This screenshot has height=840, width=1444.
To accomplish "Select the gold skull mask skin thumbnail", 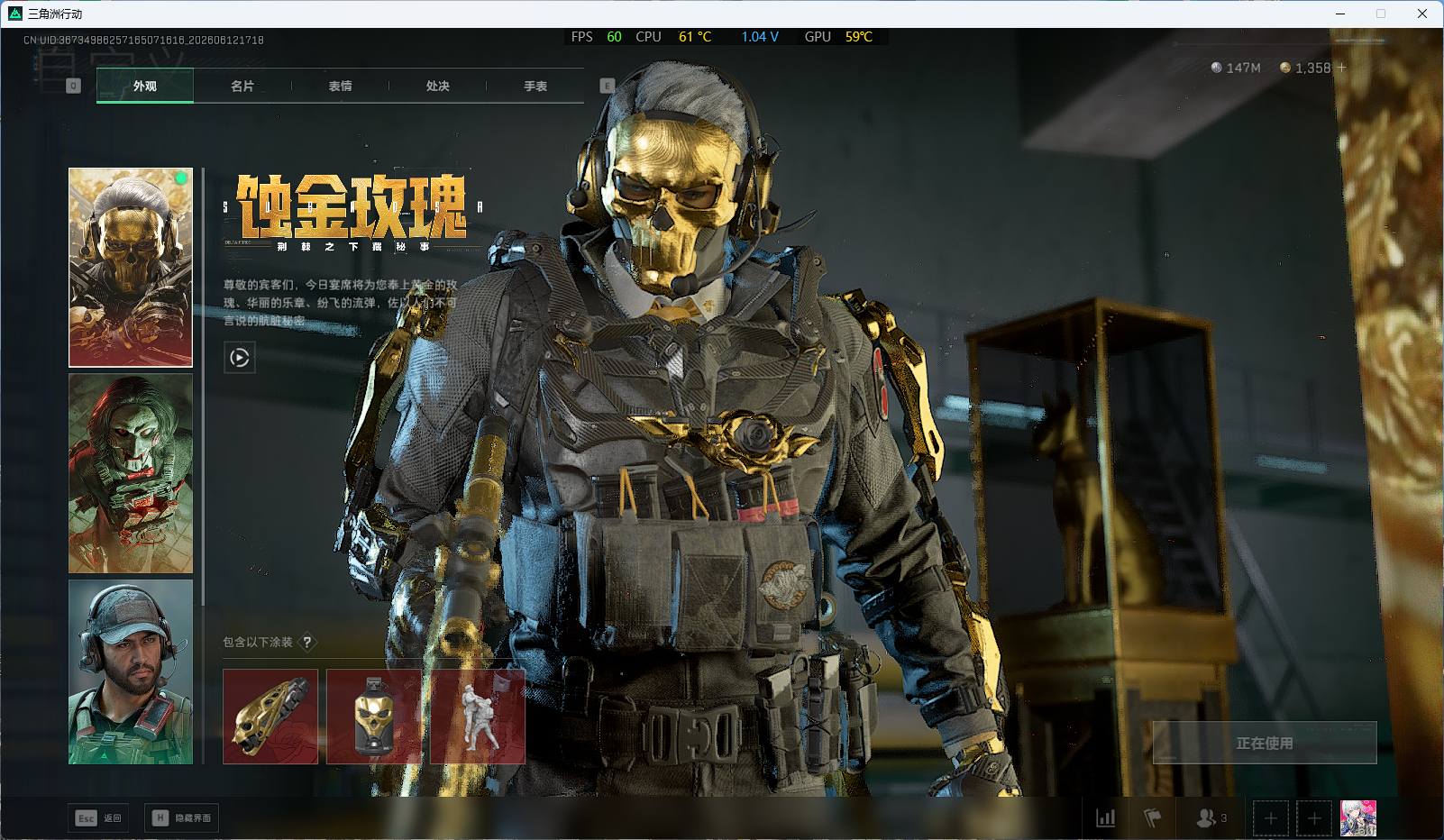I will pos(131,268).
